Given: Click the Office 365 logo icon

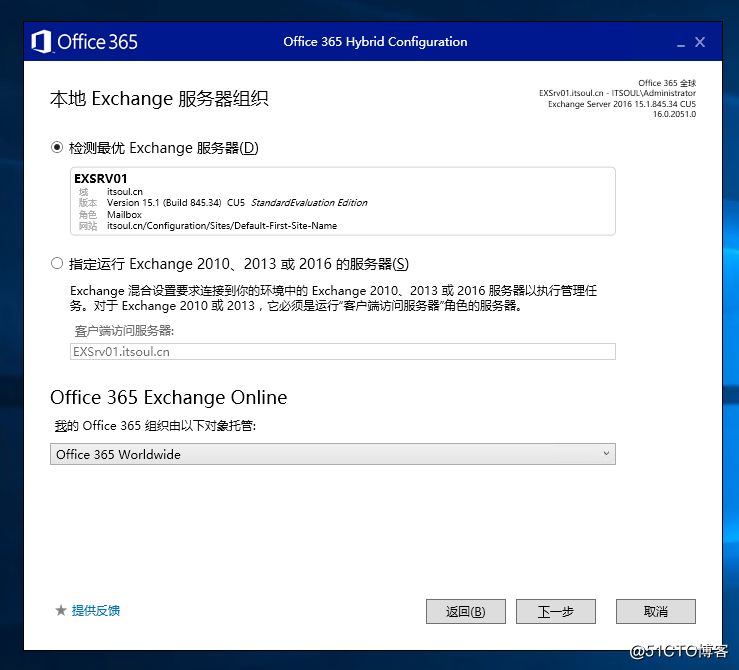Looking at the screenshot, I should coord(41,41).
